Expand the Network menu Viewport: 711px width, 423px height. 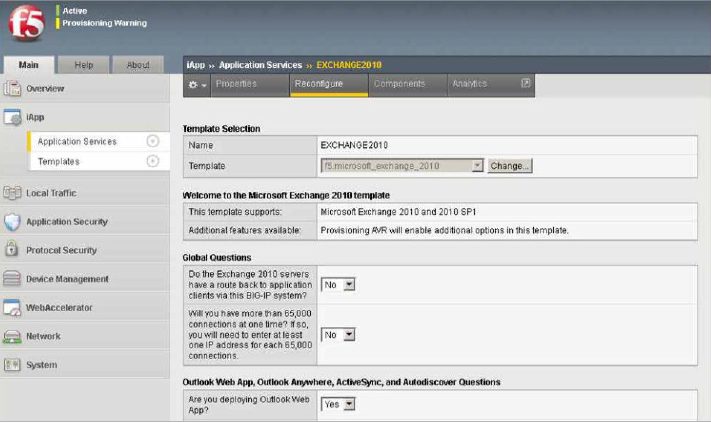[43, 336]
